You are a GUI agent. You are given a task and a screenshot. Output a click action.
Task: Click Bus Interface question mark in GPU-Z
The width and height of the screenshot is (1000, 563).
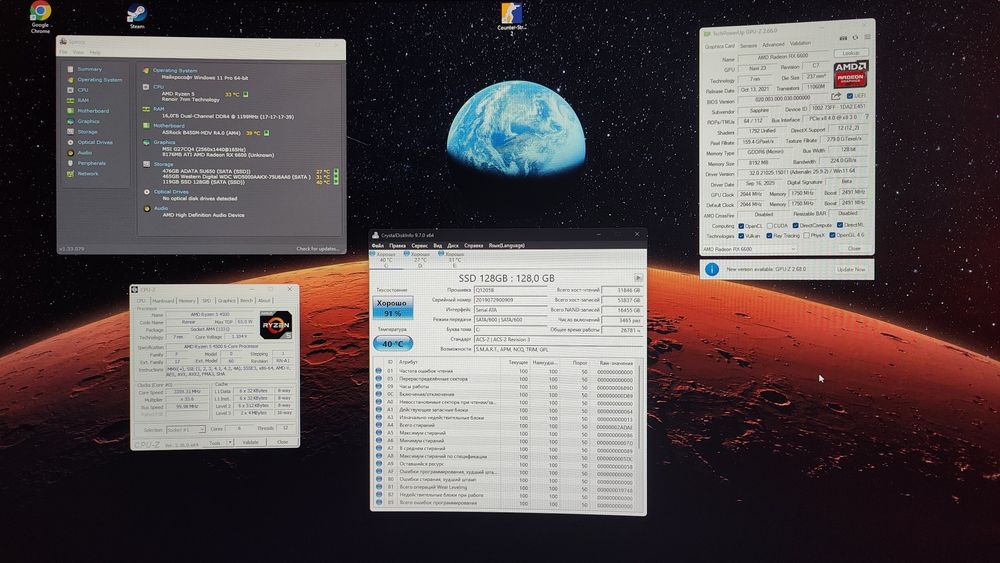866,117
